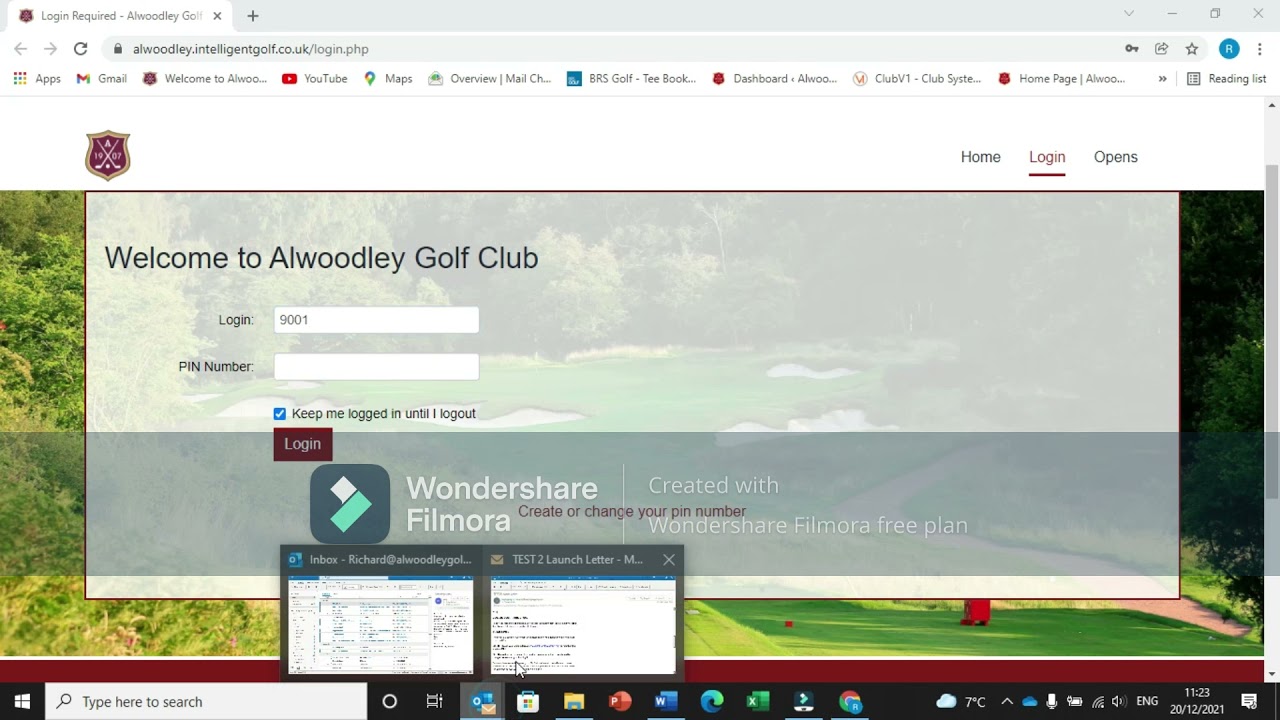
Task: Open Cortana circle icon
Action: 390,701
